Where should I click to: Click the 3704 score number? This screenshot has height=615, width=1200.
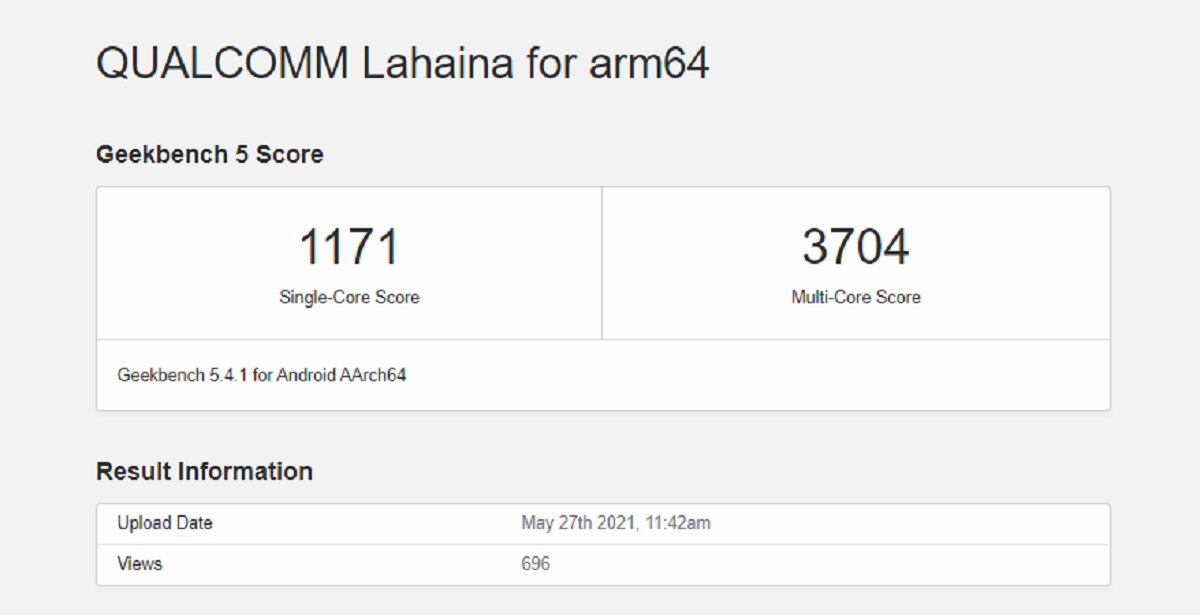click(x=856, y=247)
